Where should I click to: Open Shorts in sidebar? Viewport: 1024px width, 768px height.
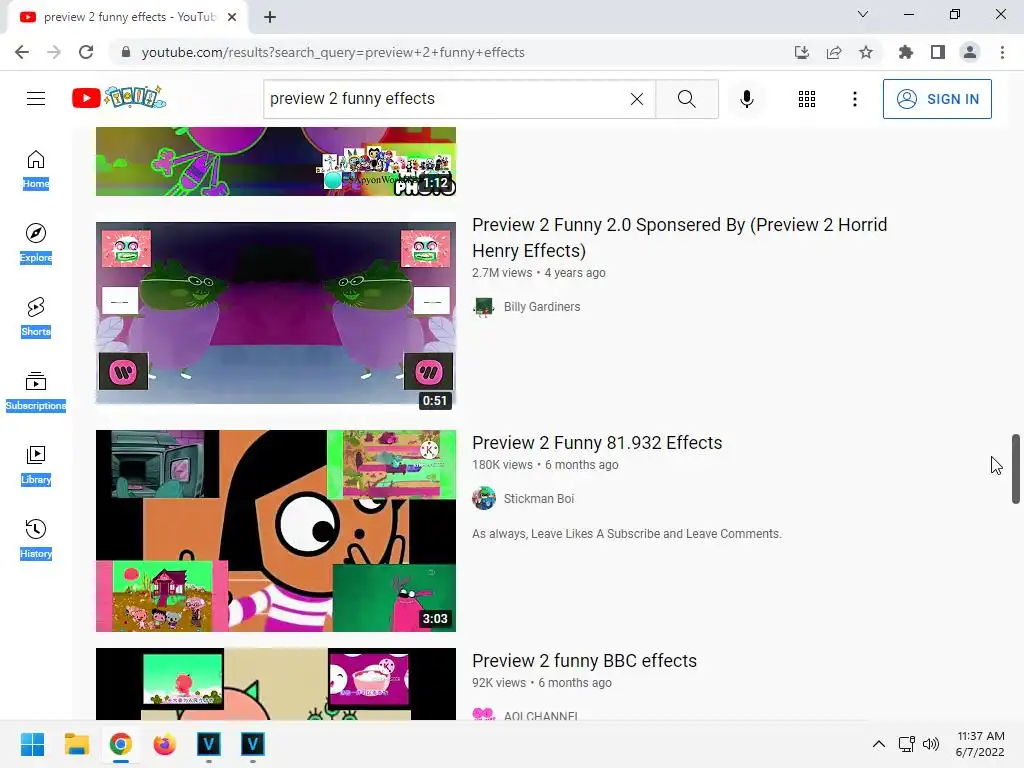(36, 317)
